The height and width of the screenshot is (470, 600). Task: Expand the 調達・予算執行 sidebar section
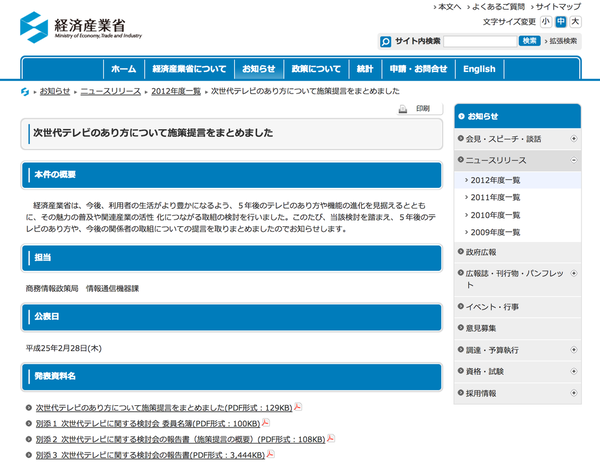click(x=574, y=350)
